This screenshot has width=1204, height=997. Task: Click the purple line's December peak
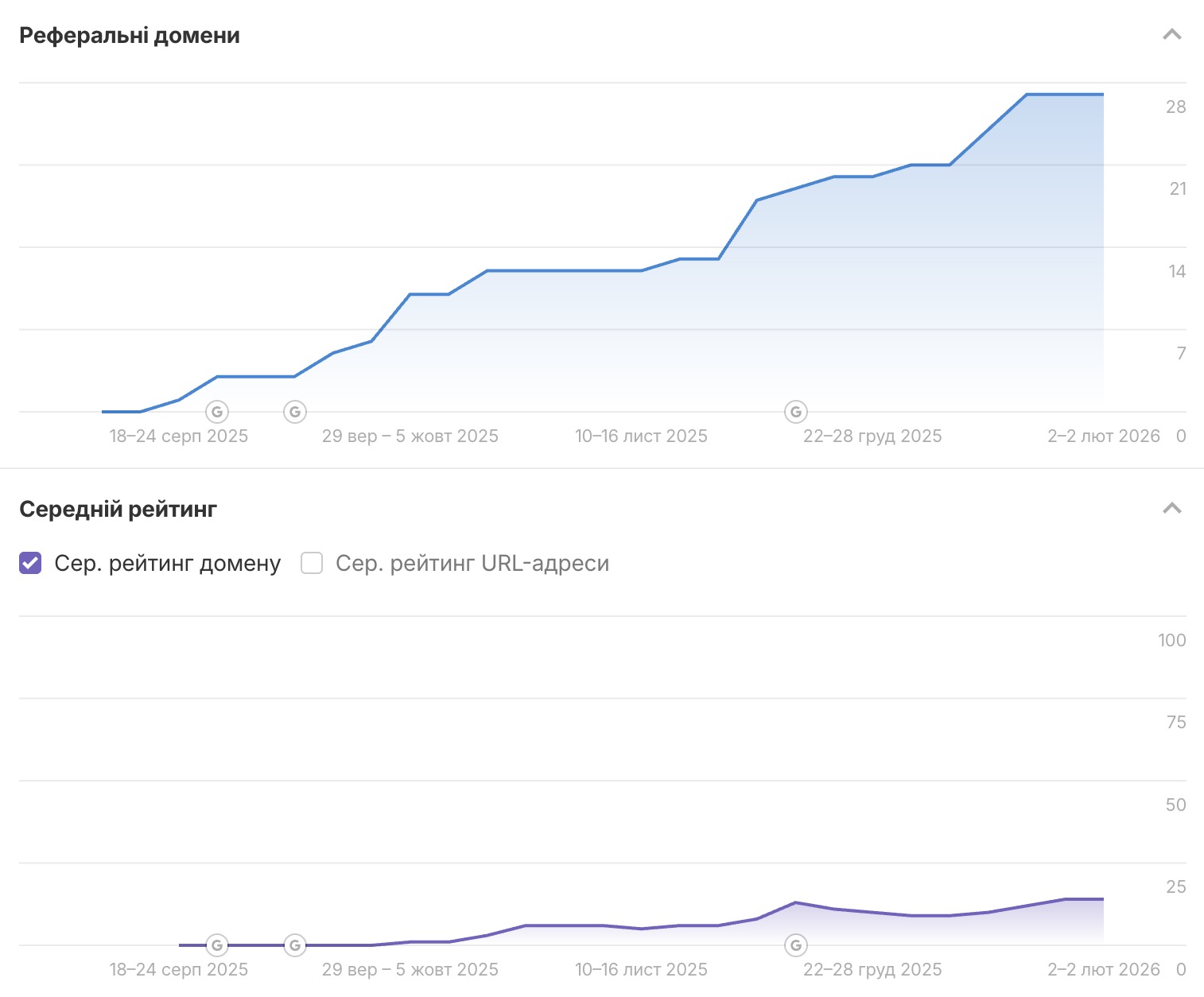[795, 902]
